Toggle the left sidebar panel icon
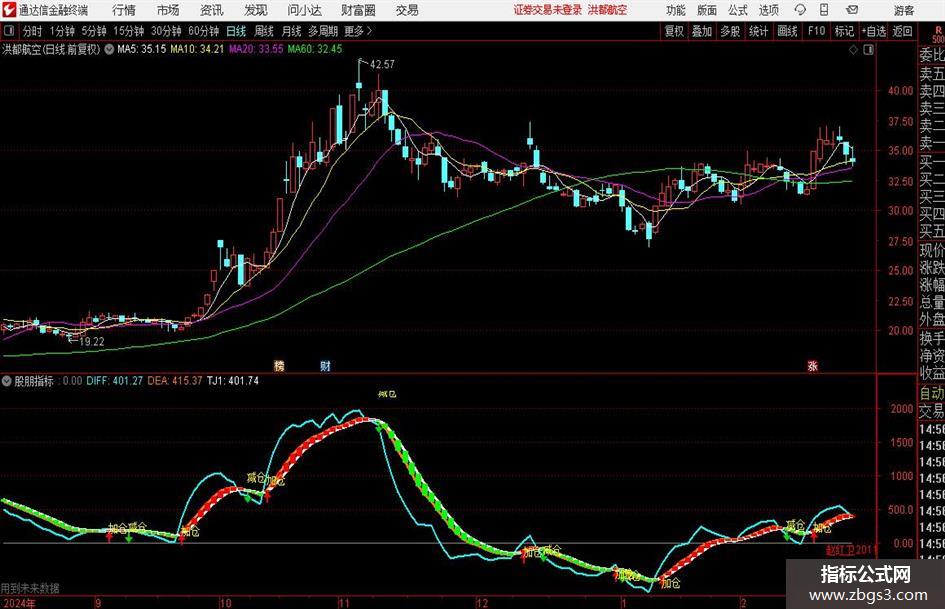The width and height of the screenshot is (945, 609). click(8, 31)
